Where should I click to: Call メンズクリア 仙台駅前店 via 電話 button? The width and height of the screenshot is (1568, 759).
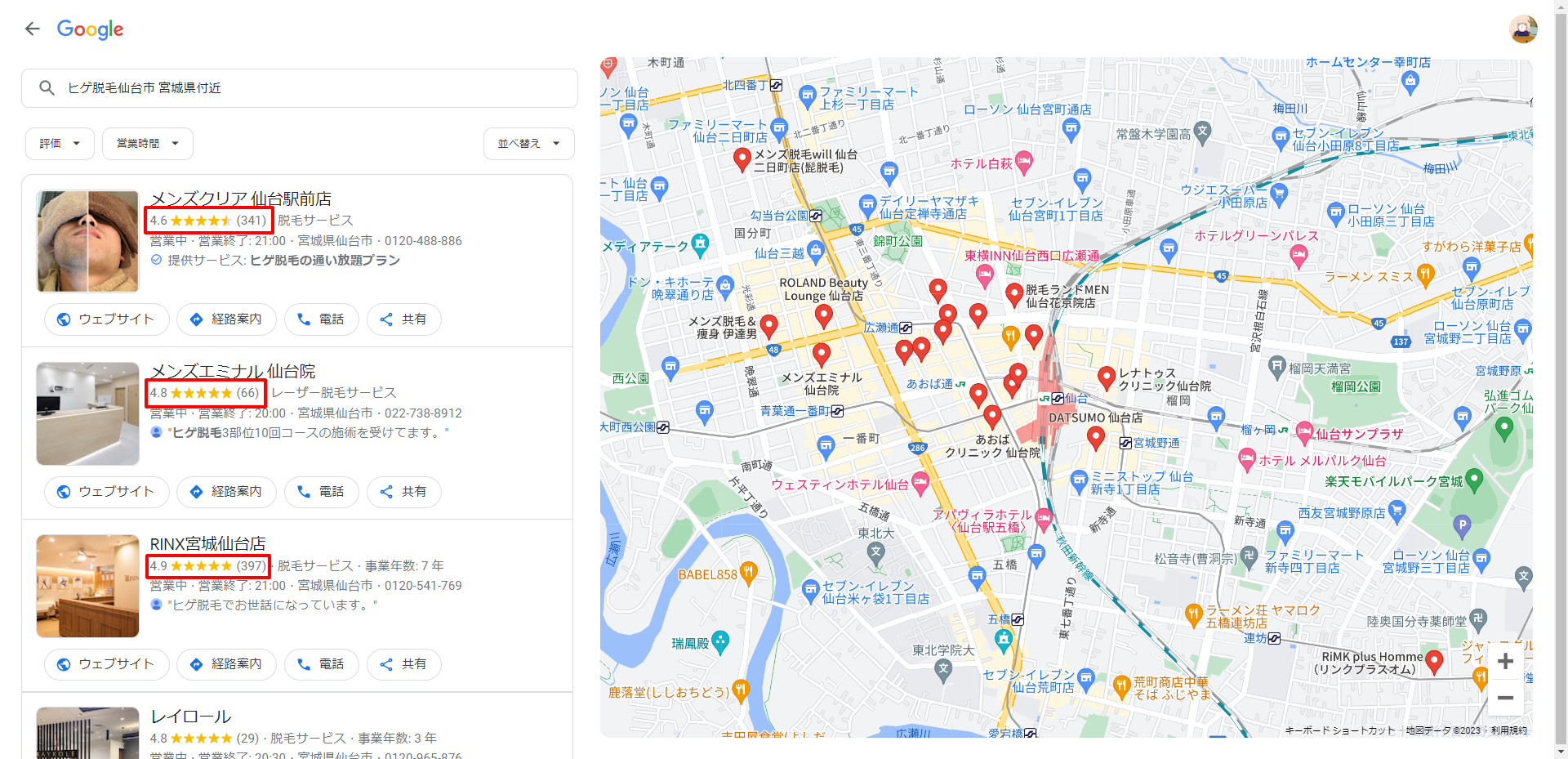321,319
